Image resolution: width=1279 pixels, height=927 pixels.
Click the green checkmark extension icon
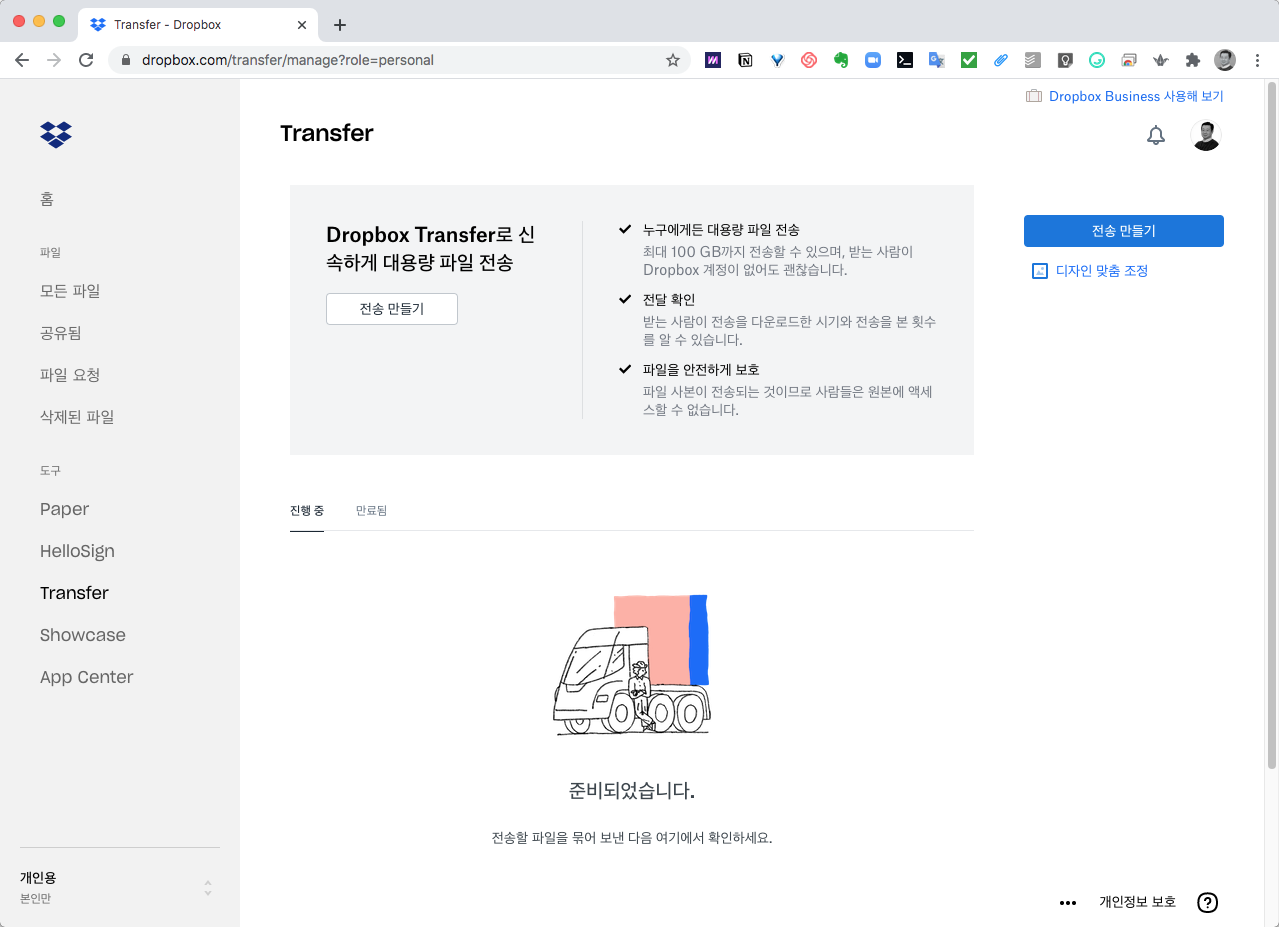click(969, 60)
